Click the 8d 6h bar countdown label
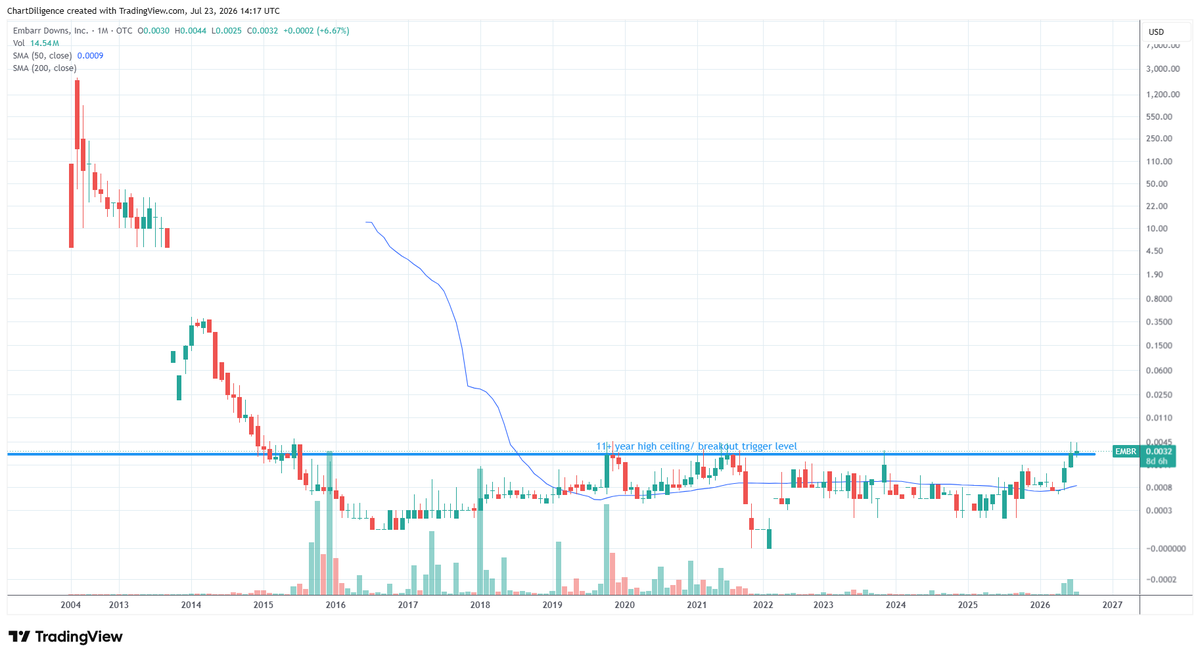Screen dimensions: 1200x658 tap(1158, 462)
